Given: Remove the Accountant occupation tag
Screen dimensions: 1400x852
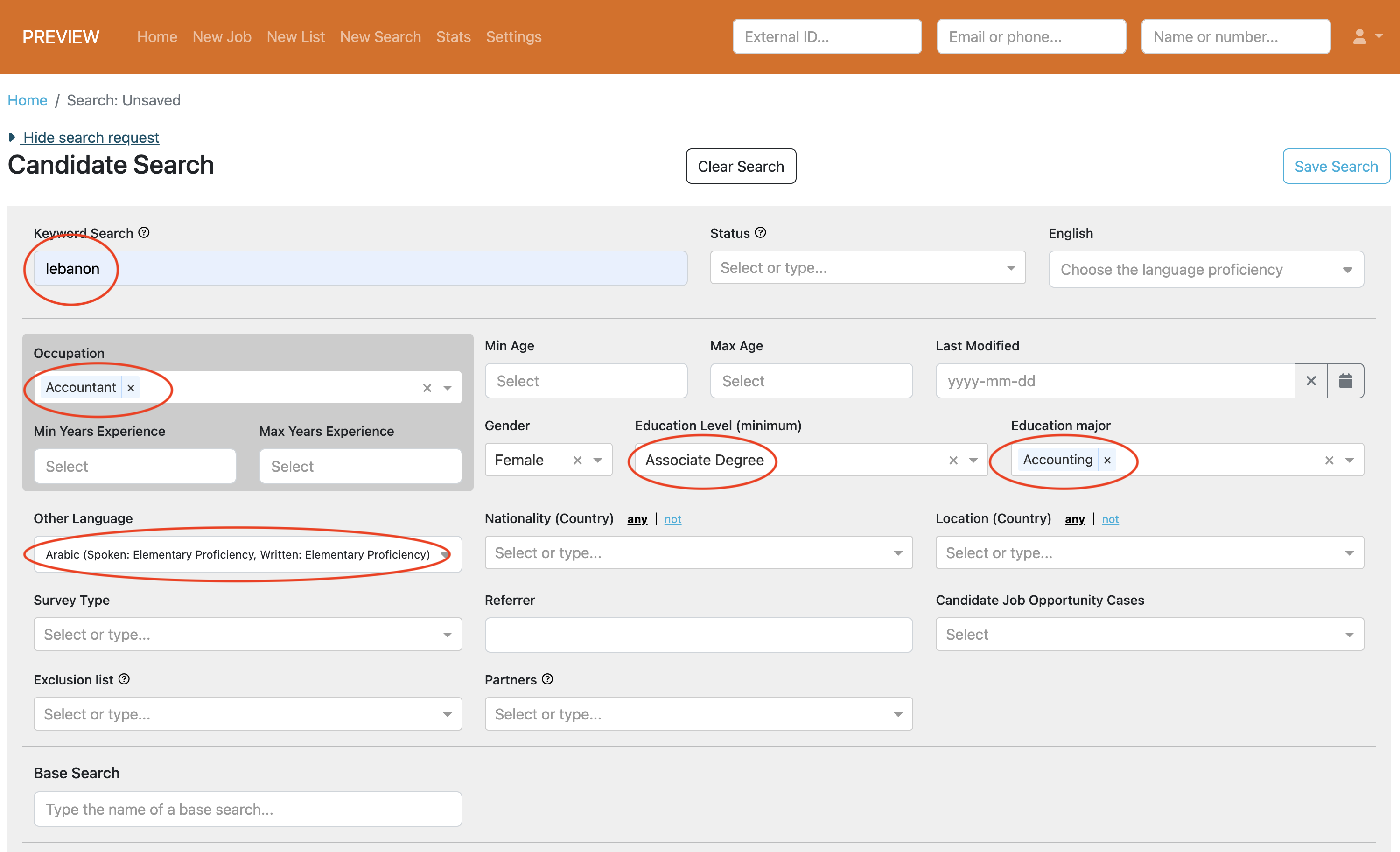Looking at the screenshot, I should click(131, 387).
